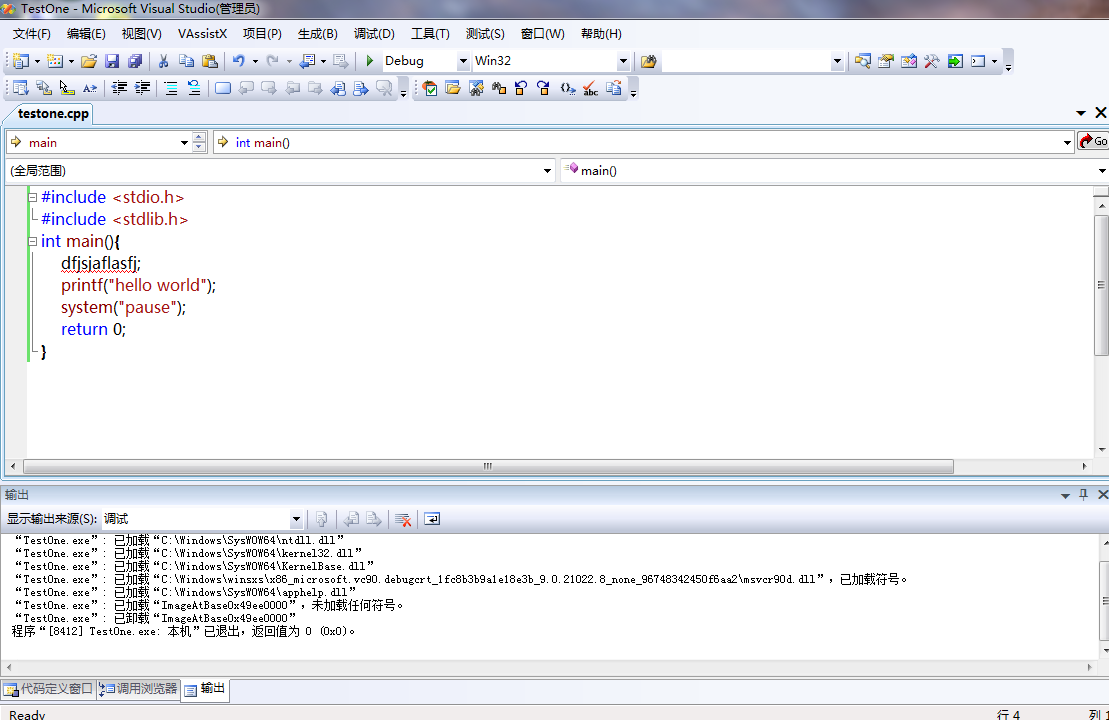The width and height of the screenshot is (1109, 720).
Task: Open the 'int main()' definition dropdown
Action: (1067, 142)
